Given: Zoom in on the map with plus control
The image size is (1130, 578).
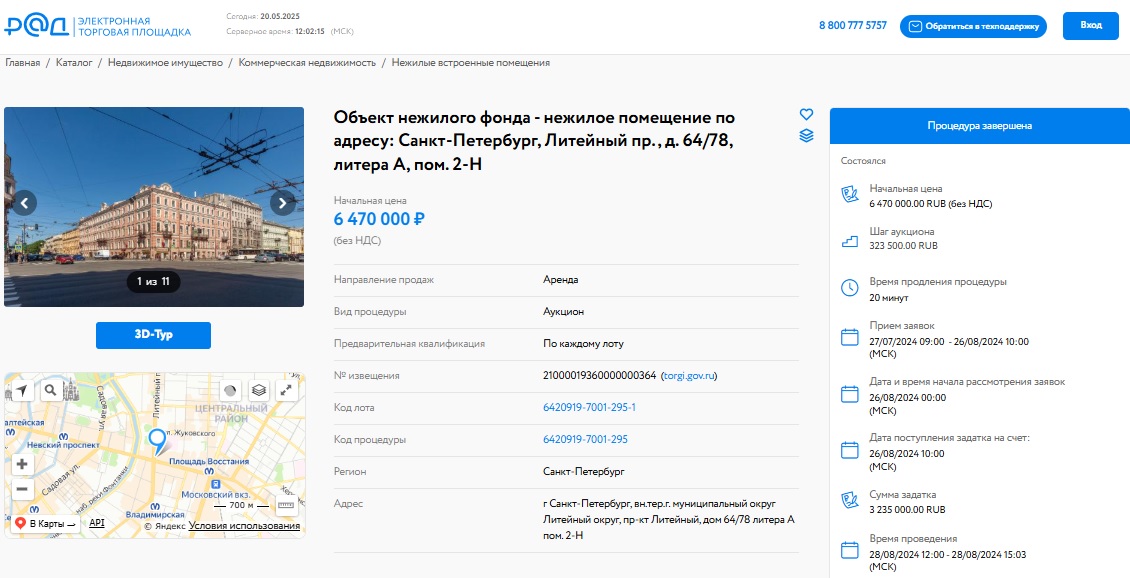Looking at the screenshot, I should click(22, 462).
